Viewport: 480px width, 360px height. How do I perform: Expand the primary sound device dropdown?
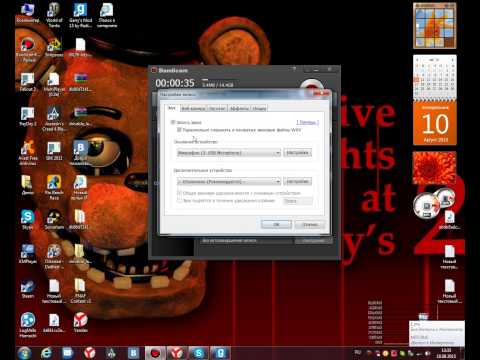[229, 153]
